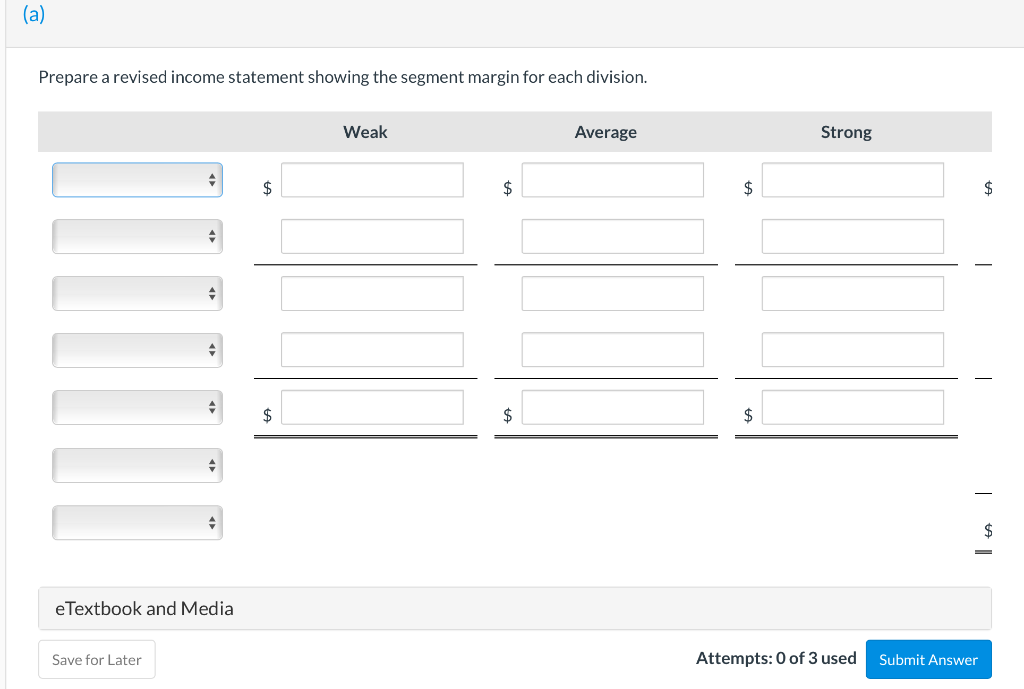Screen dimensions: 1024x689
Task: Open the first row account dropdown
Action: pyautogui.click(x=137, y=180)
